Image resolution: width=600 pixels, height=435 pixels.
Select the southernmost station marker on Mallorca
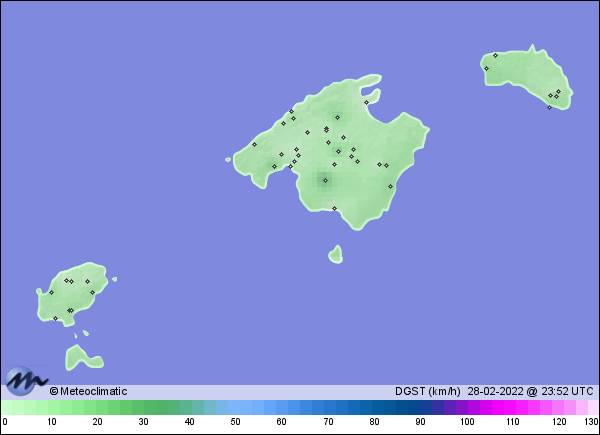click(334, 209)
